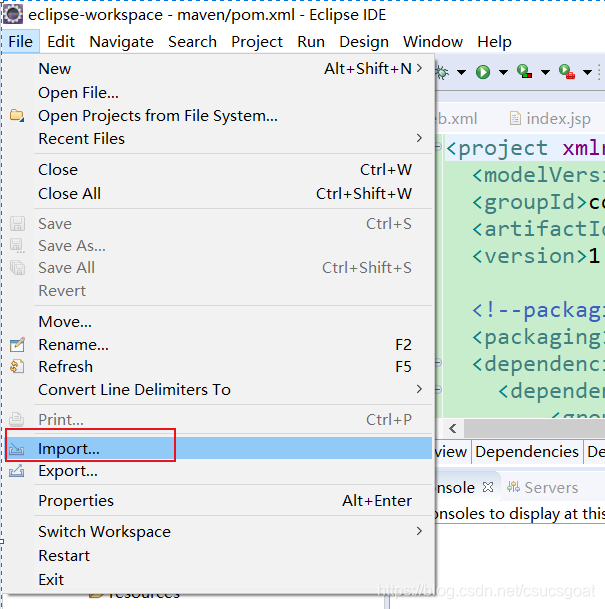This screenshot has height=609, width=605.
Task: Open dropdown arrow next to Run button
Action: [503, 72]
